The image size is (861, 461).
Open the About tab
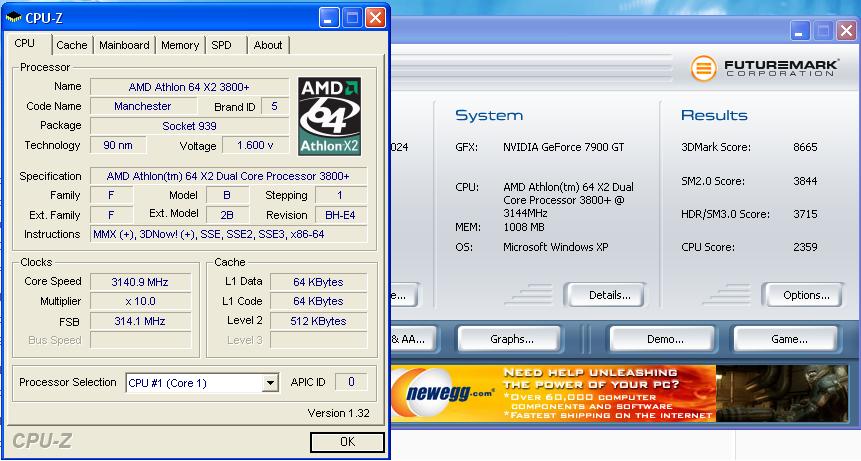pyautogui.click(x=268, y=45)
